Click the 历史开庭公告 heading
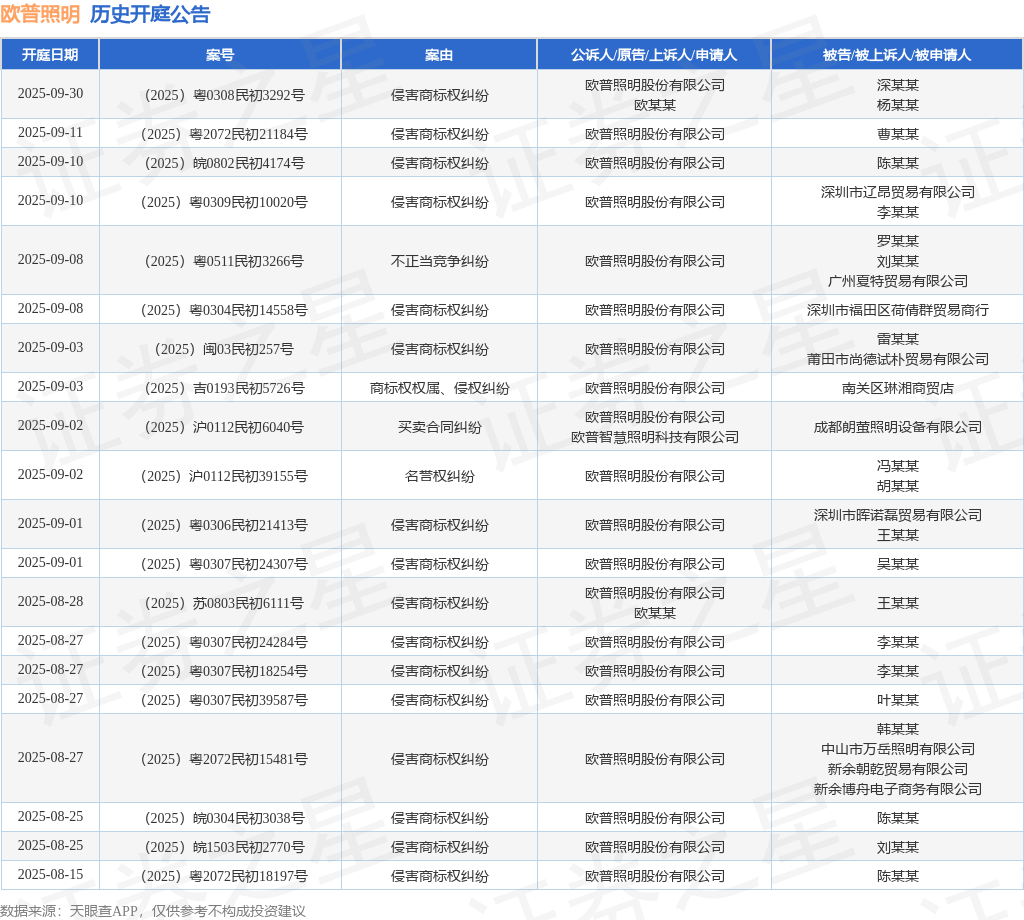The height and width of the screenshot is (920, 1024). [x=150, y=14]
